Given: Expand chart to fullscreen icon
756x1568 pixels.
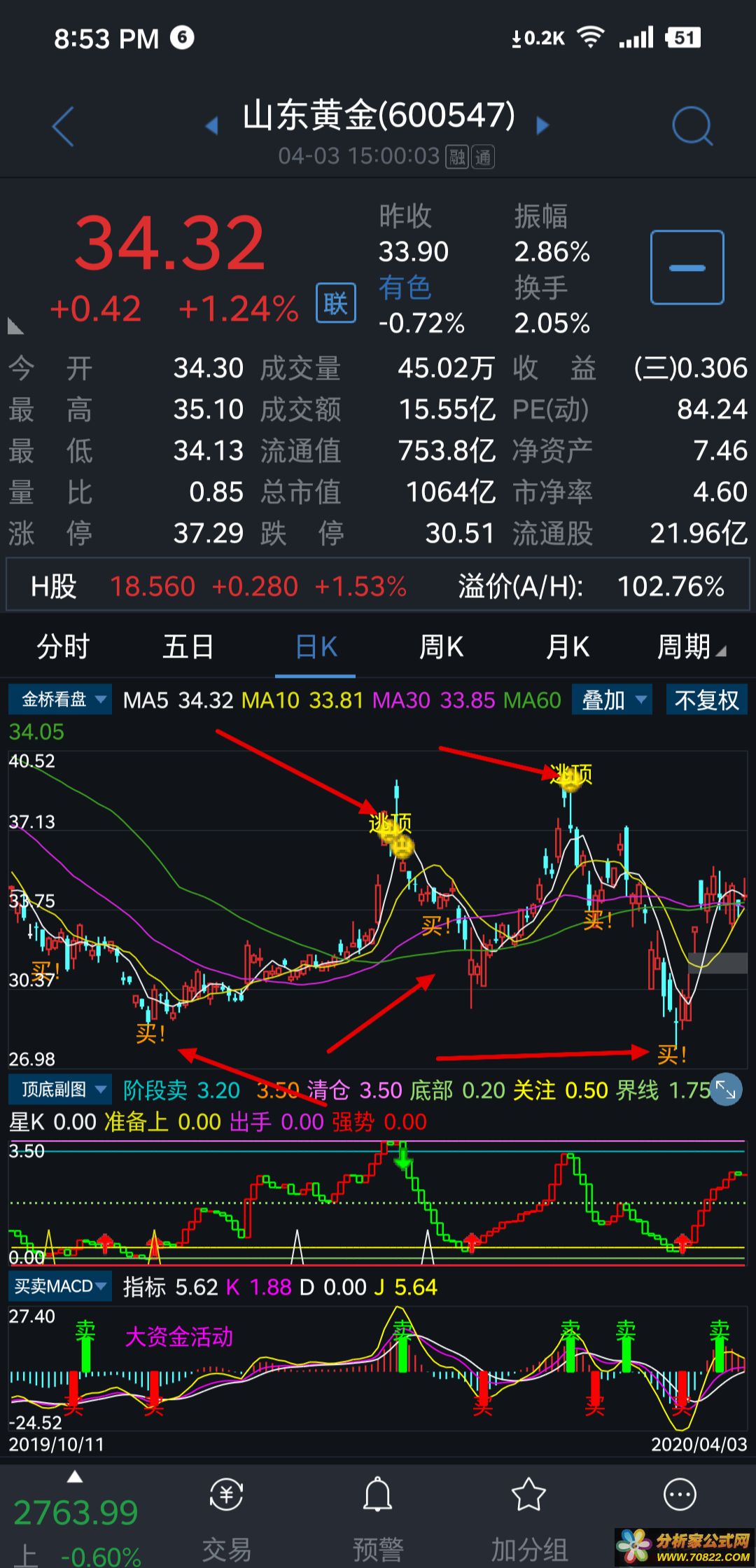Looking at the screenshot, I should pyautogui.click(x=725, y=1090).
